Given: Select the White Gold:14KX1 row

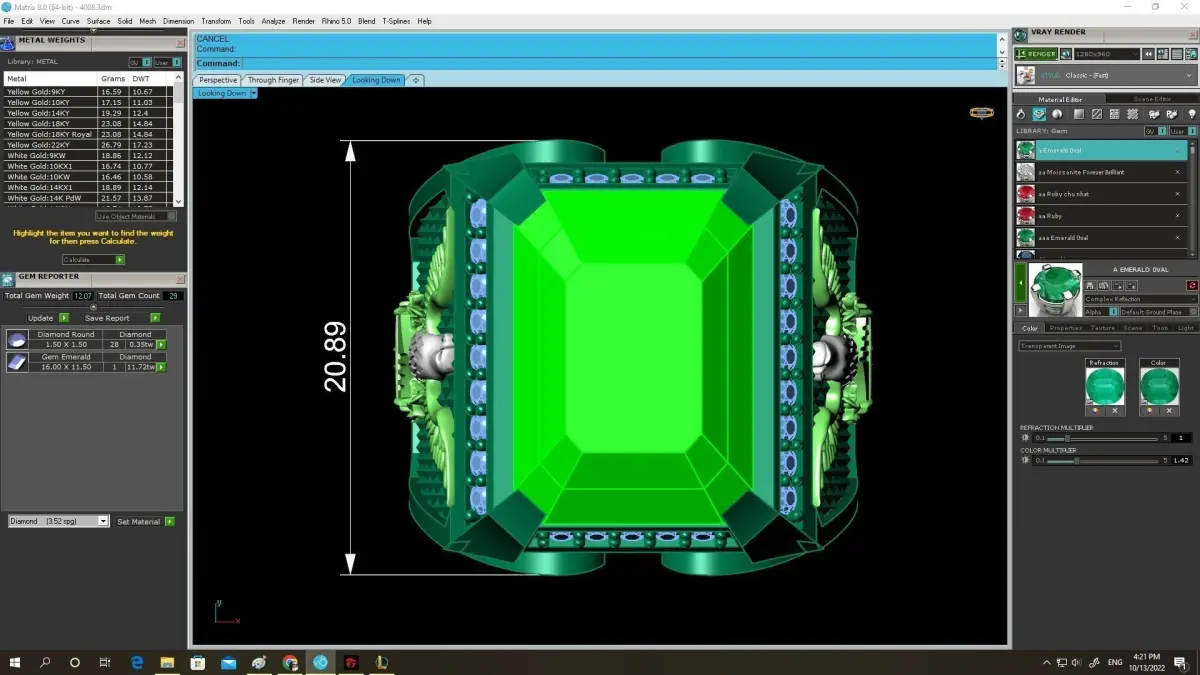Looking at the screenshot, I should 88,187.
